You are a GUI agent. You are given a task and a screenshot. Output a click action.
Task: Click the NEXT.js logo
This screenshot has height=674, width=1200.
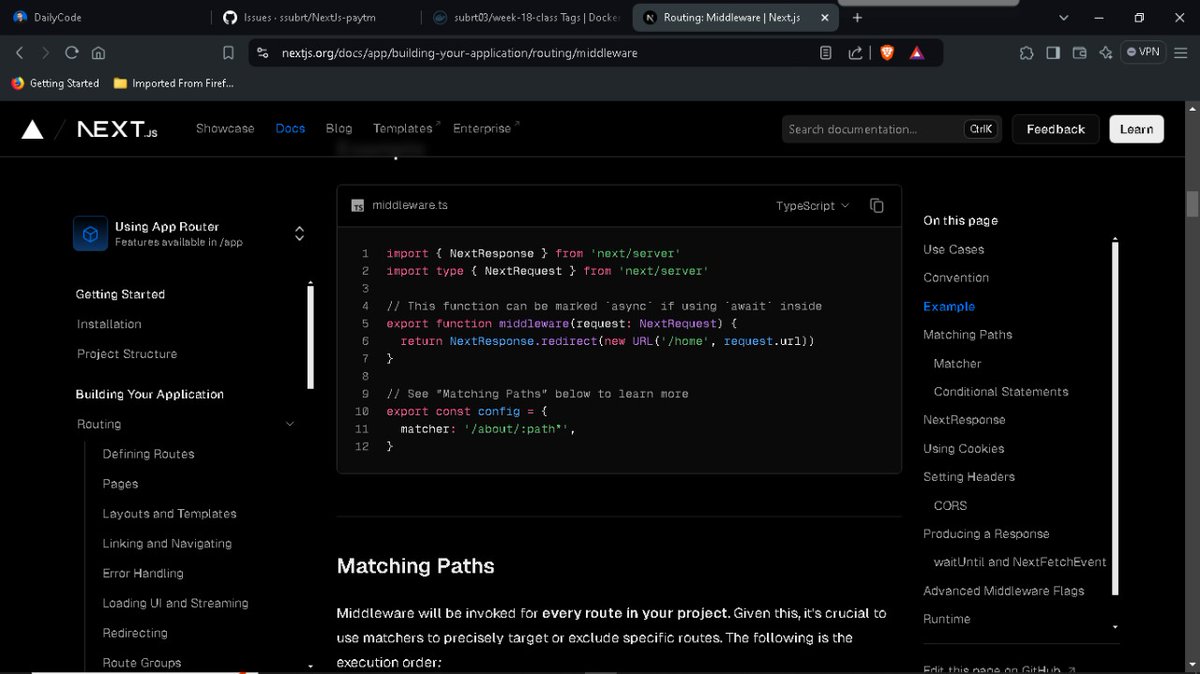click(117, 129)
